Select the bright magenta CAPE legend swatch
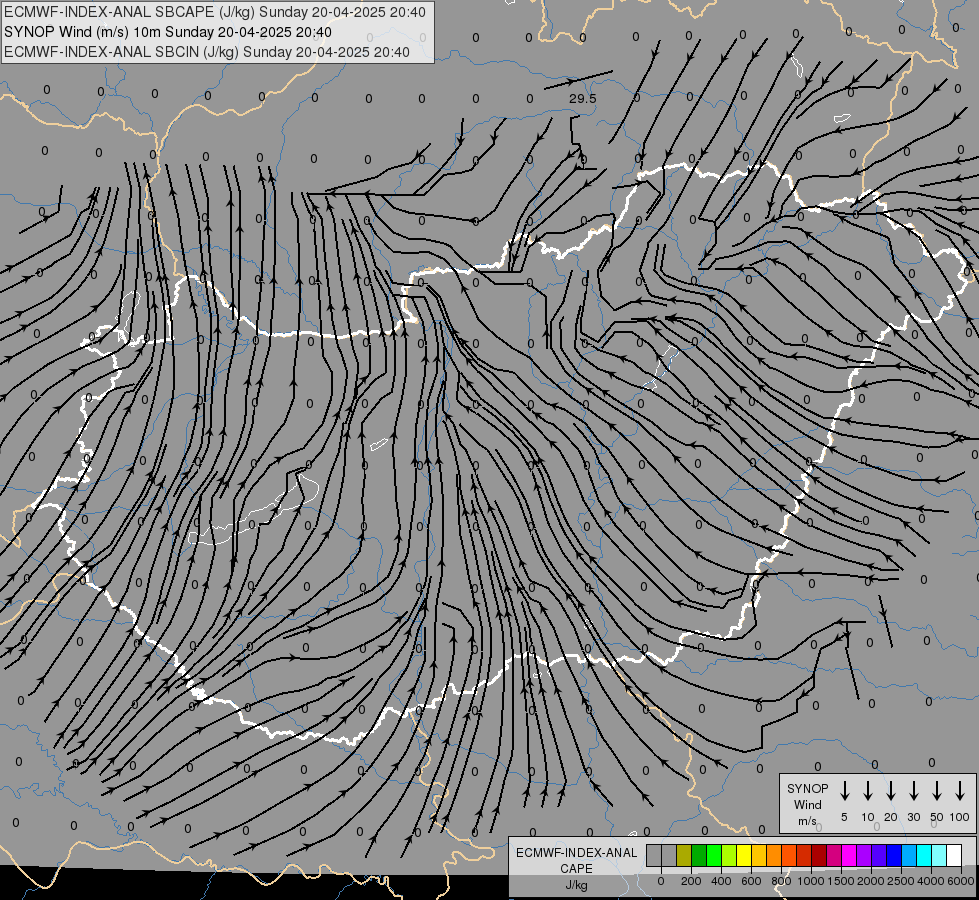The height and width of the screenshot is (900, 979). point(849,855)
